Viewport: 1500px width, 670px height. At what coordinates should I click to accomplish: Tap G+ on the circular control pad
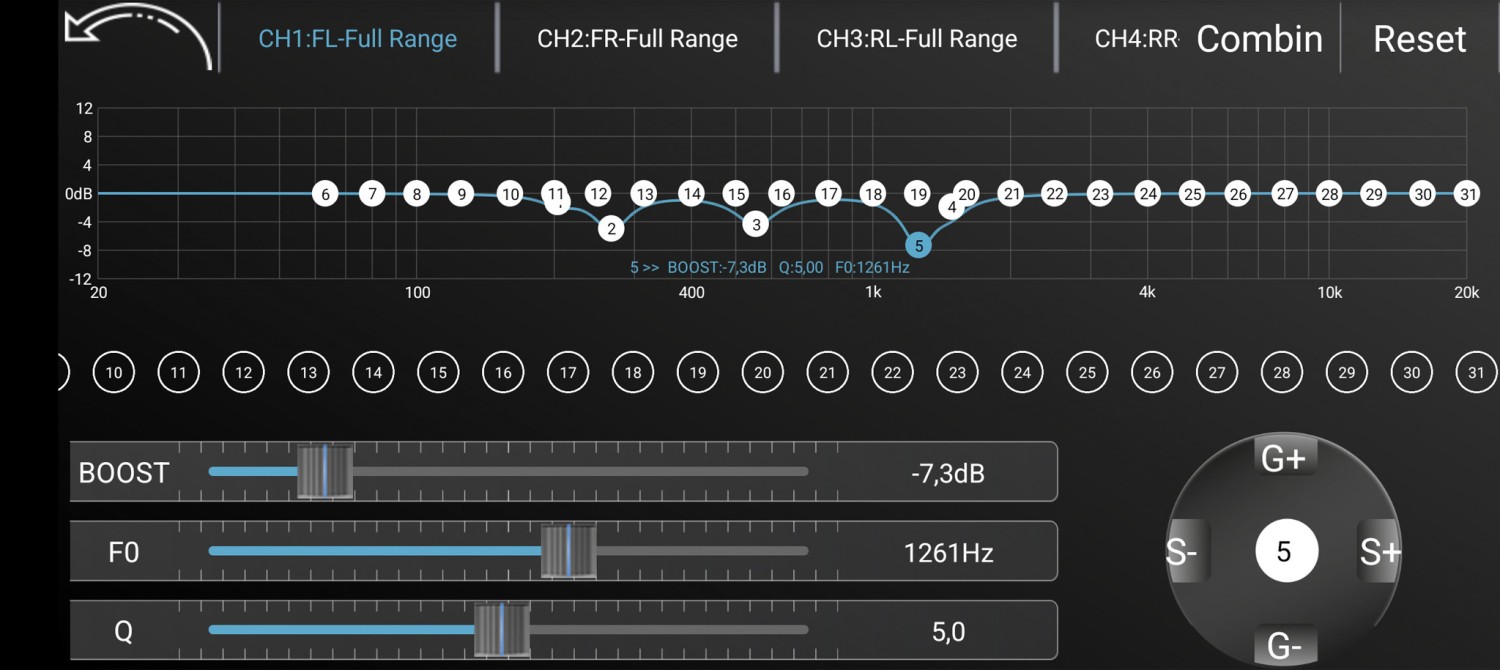coord(1284,459)
